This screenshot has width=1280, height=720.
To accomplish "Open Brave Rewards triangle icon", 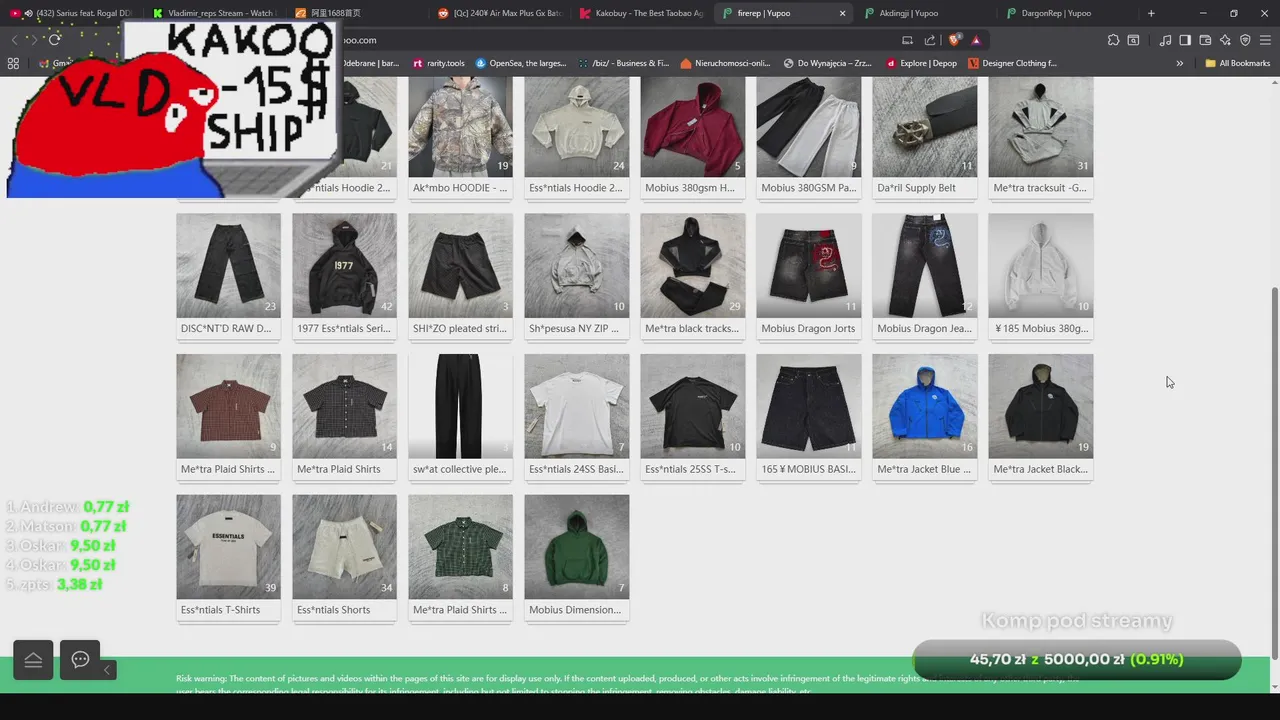I will point(976,40).
